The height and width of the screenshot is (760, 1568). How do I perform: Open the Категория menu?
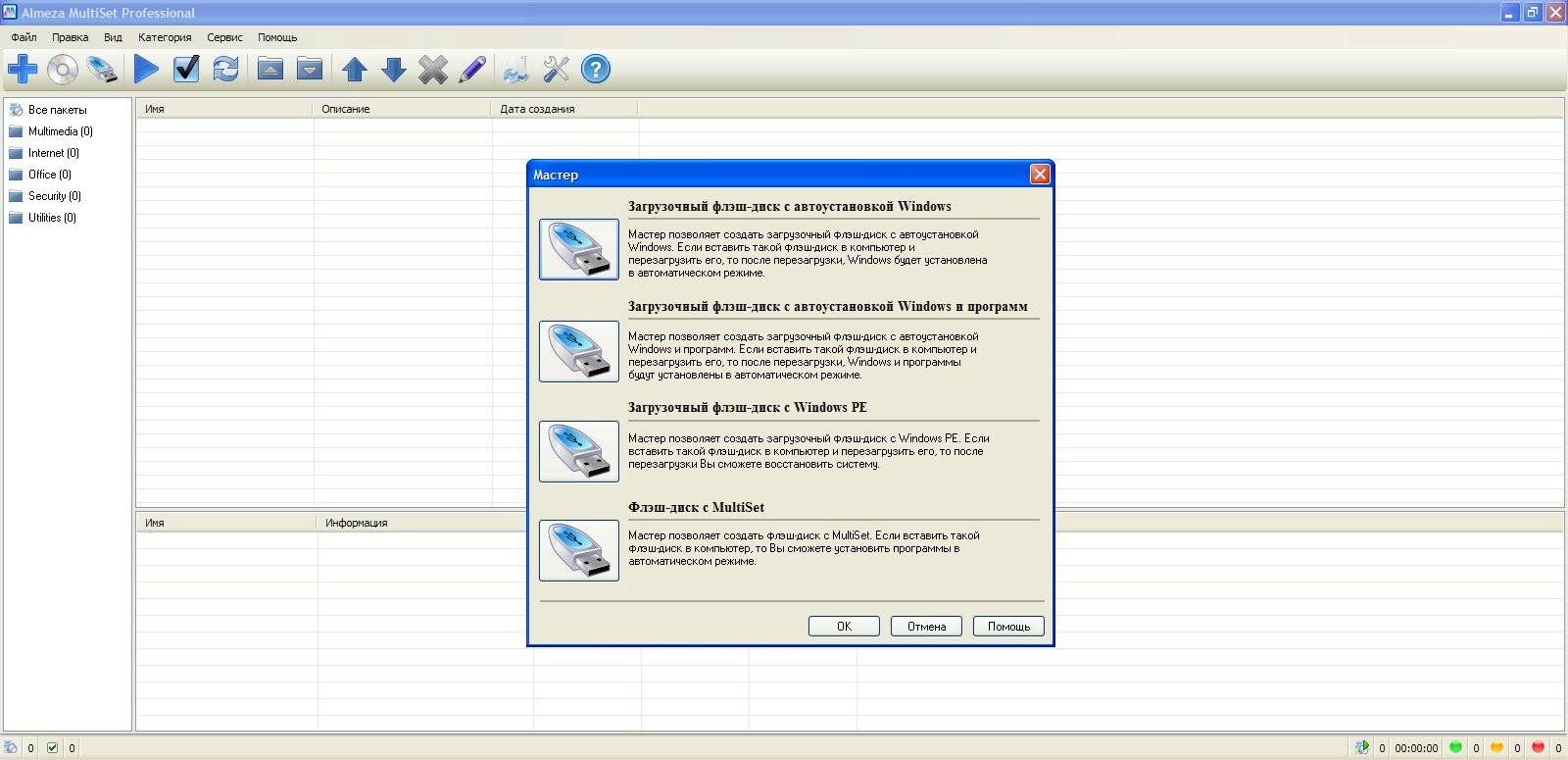click(165, 37)
